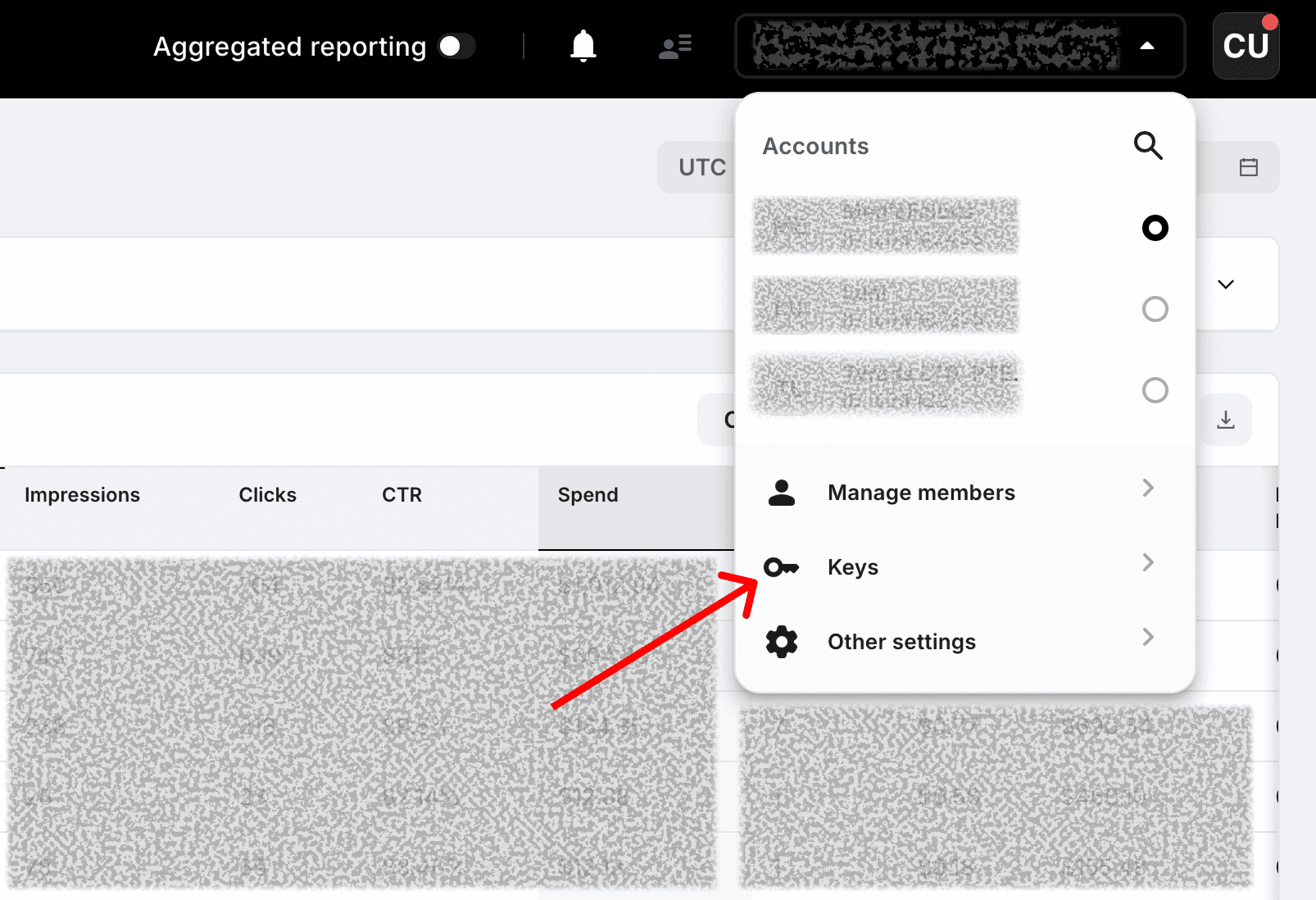Click the person icon beside Manage members
Screen dimensions: 1316x900
click(781, 492)
